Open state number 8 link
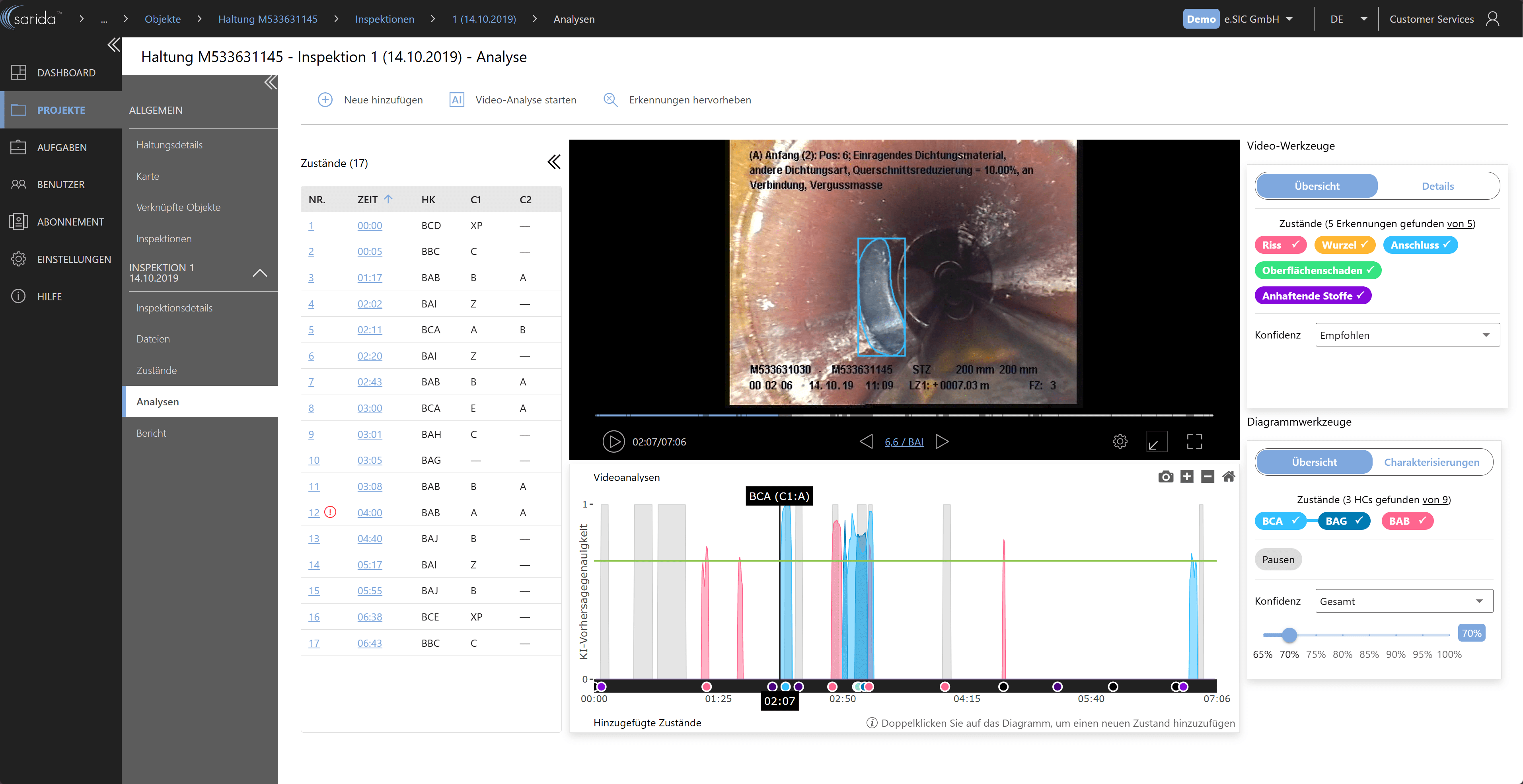This screenshot has height=784, width=1523. tap(311, 408)
